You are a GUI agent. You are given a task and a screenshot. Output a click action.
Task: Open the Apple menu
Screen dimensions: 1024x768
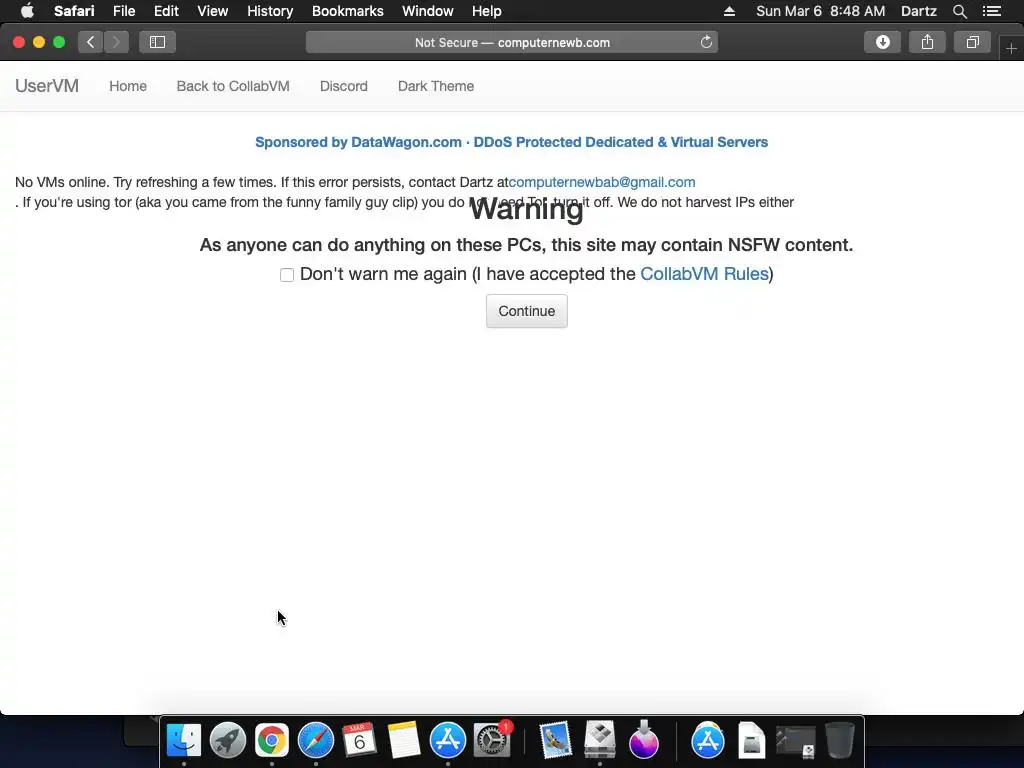(x=27, y=11)
